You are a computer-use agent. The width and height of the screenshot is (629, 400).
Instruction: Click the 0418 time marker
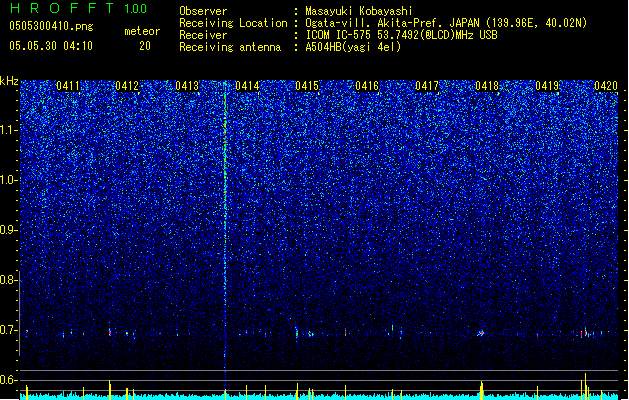point(487,86)
